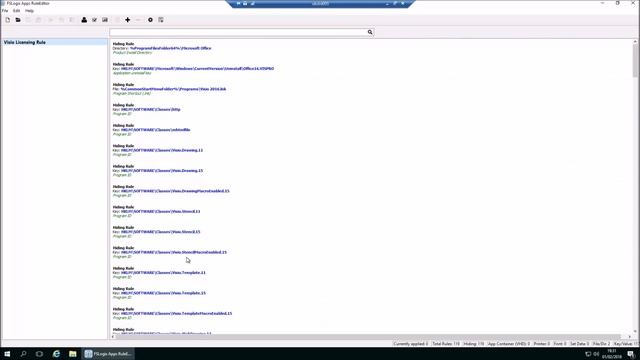Open Manage Assignments via the person icon
Screen dimensions: 640x360
[x=84, y=20]
